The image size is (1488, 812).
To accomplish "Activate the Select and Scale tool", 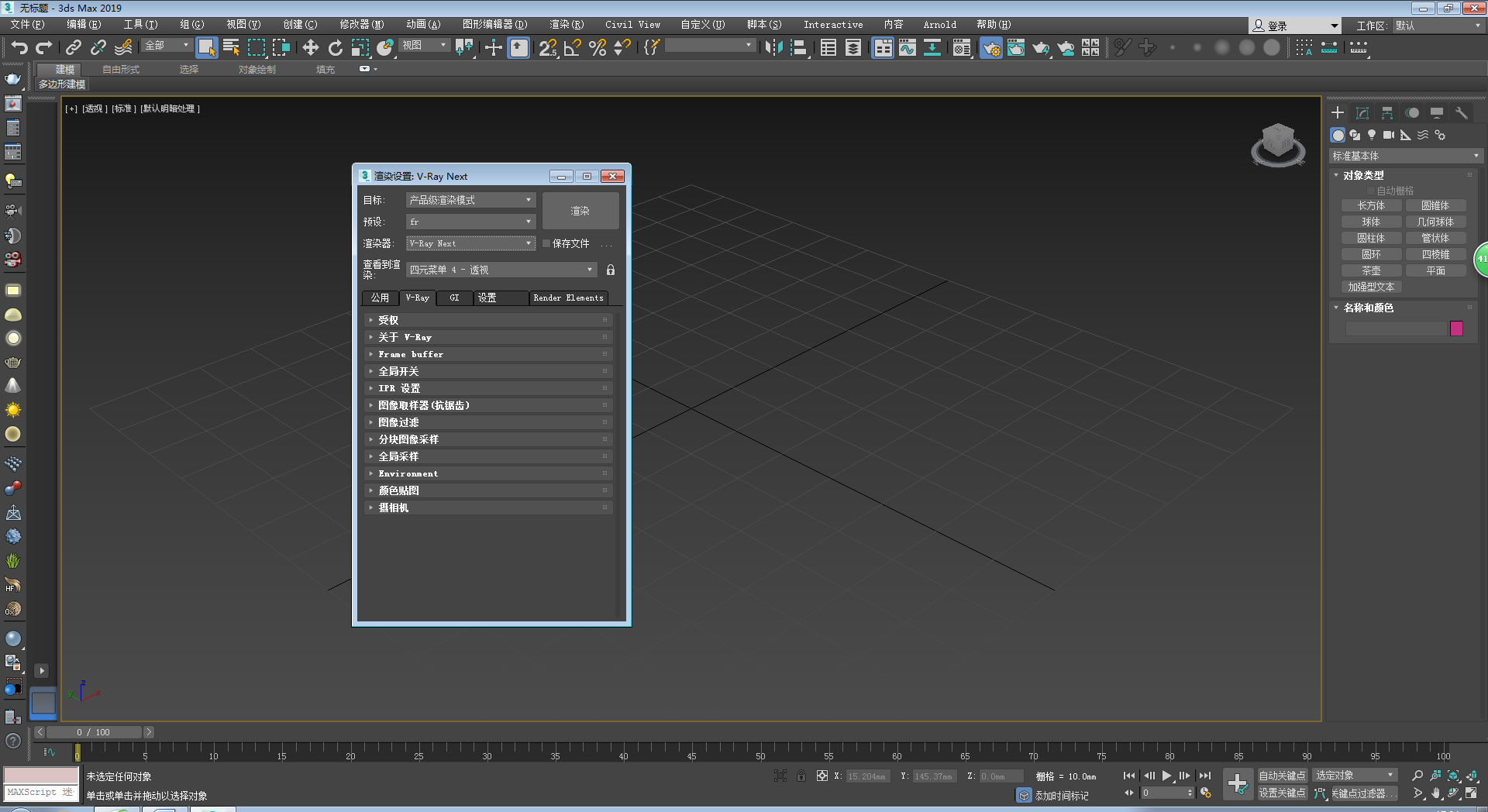I will tap(360, 47).
